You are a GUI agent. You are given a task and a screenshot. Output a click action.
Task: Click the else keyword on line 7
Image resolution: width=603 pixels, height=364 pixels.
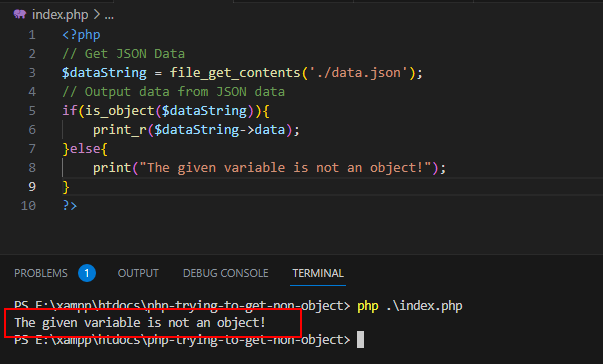point(85,149)
